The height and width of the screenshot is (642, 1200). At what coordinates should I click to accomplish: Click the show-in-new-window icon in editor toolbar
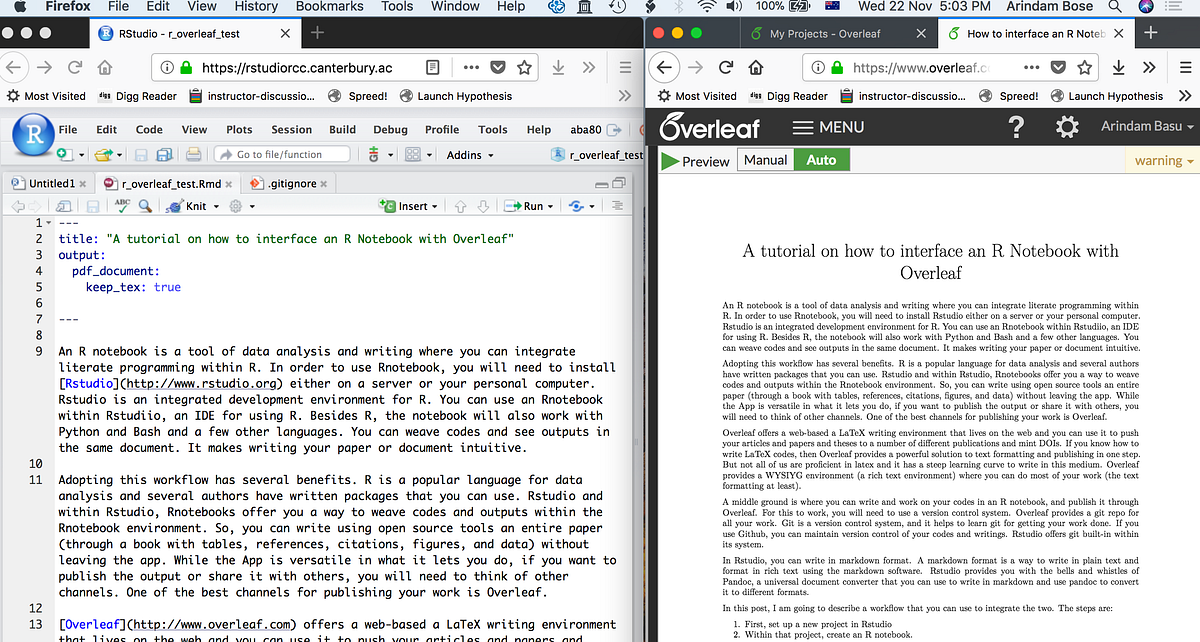66,205
